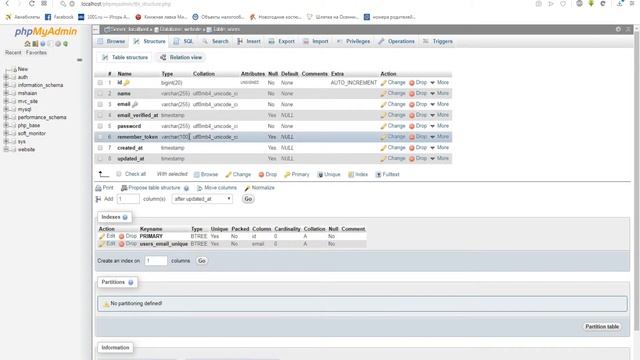This screenshot has height=360, width=640.
Task: Drop the name column
Action: point(418,93)
